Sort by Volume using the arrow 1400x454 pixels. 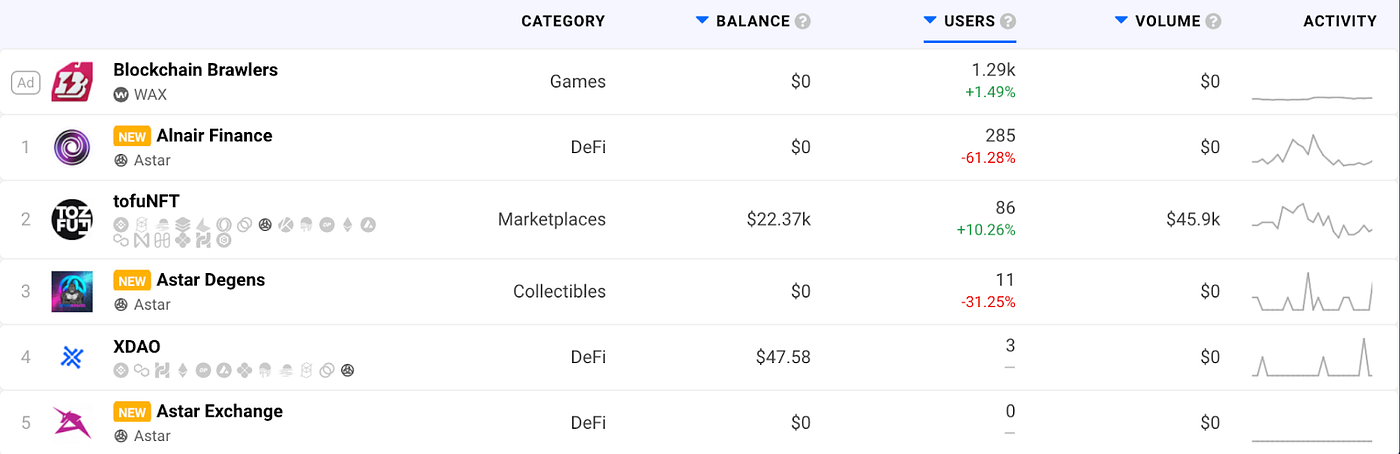pyautogui.click(x=1121, y=21)
